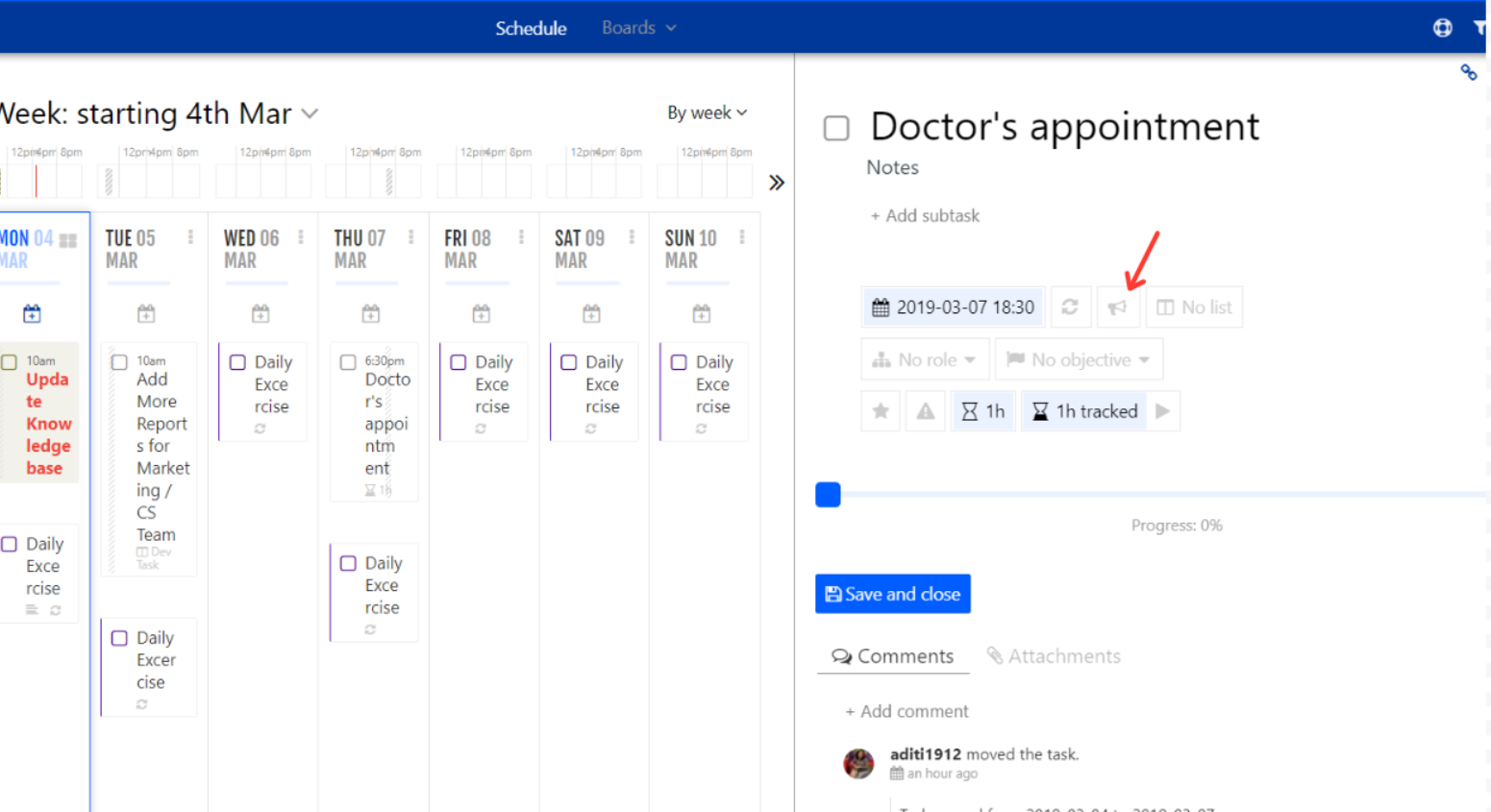Check Thursday's Daily Exercise task

pos(348,563)
